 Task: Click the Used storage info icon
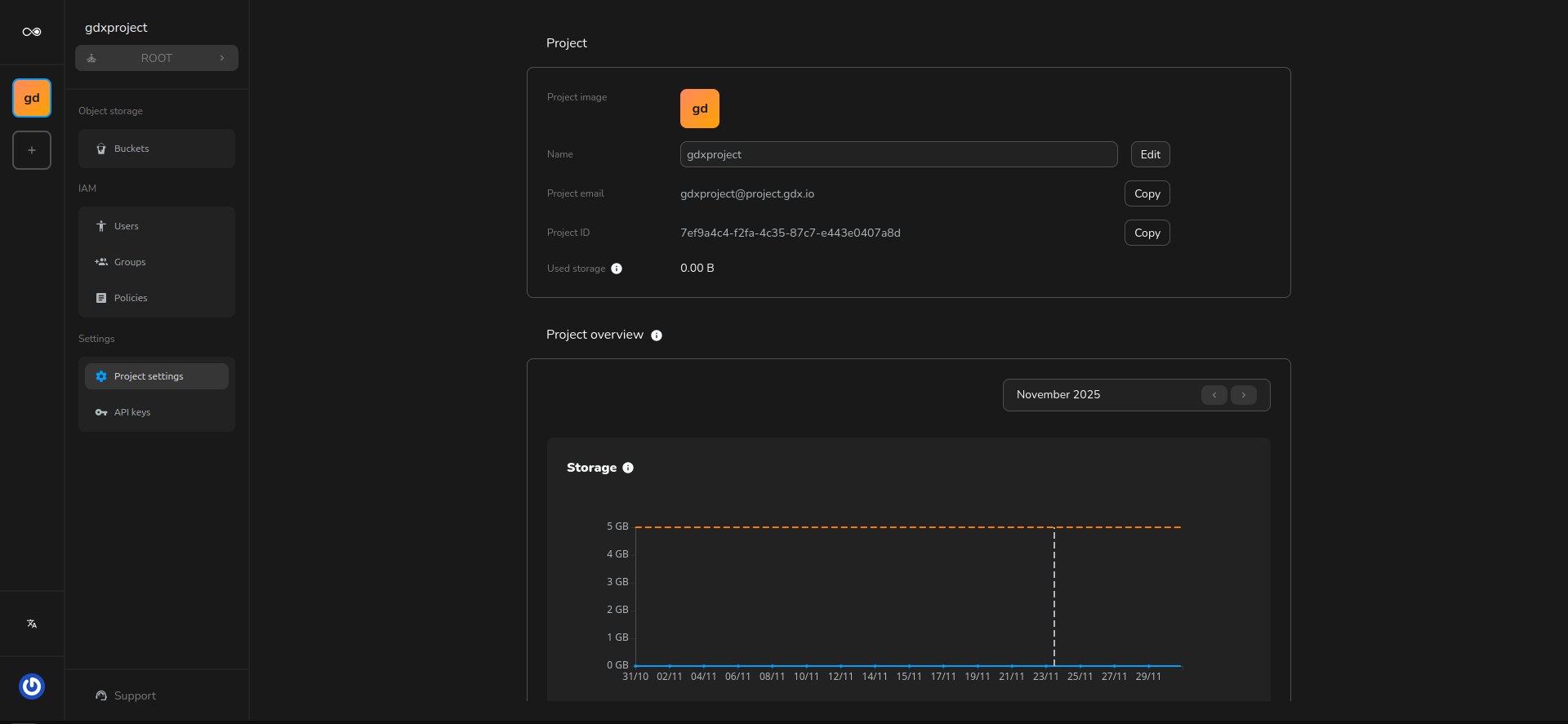tap(617, 269)
